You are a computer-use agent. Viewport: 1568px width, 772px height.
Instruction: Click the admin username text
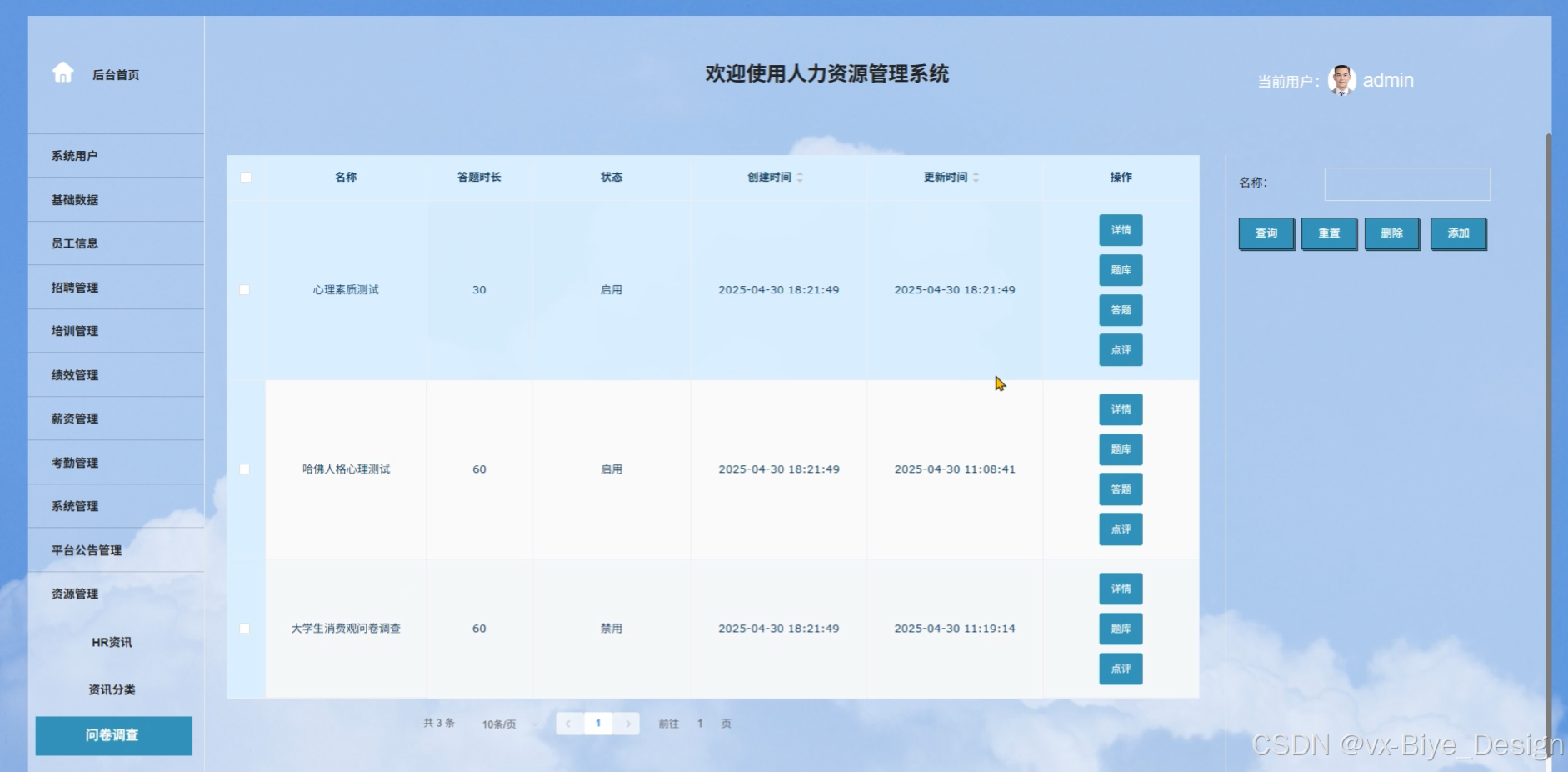1388,81
